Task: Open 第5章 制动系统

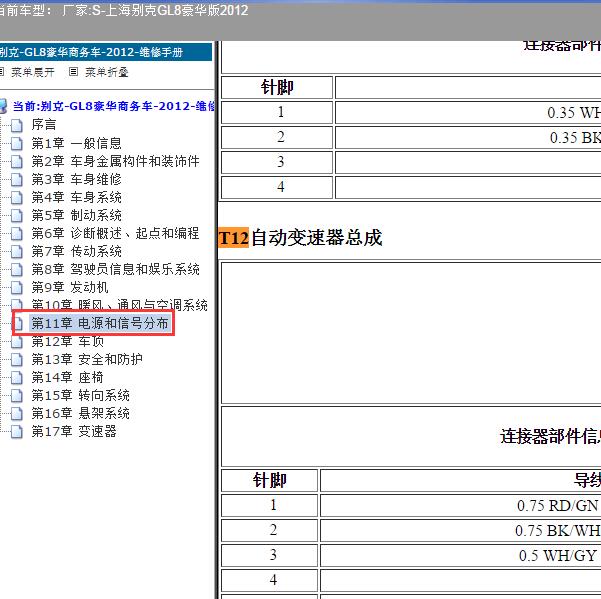Action: click(x=77, y=215)
